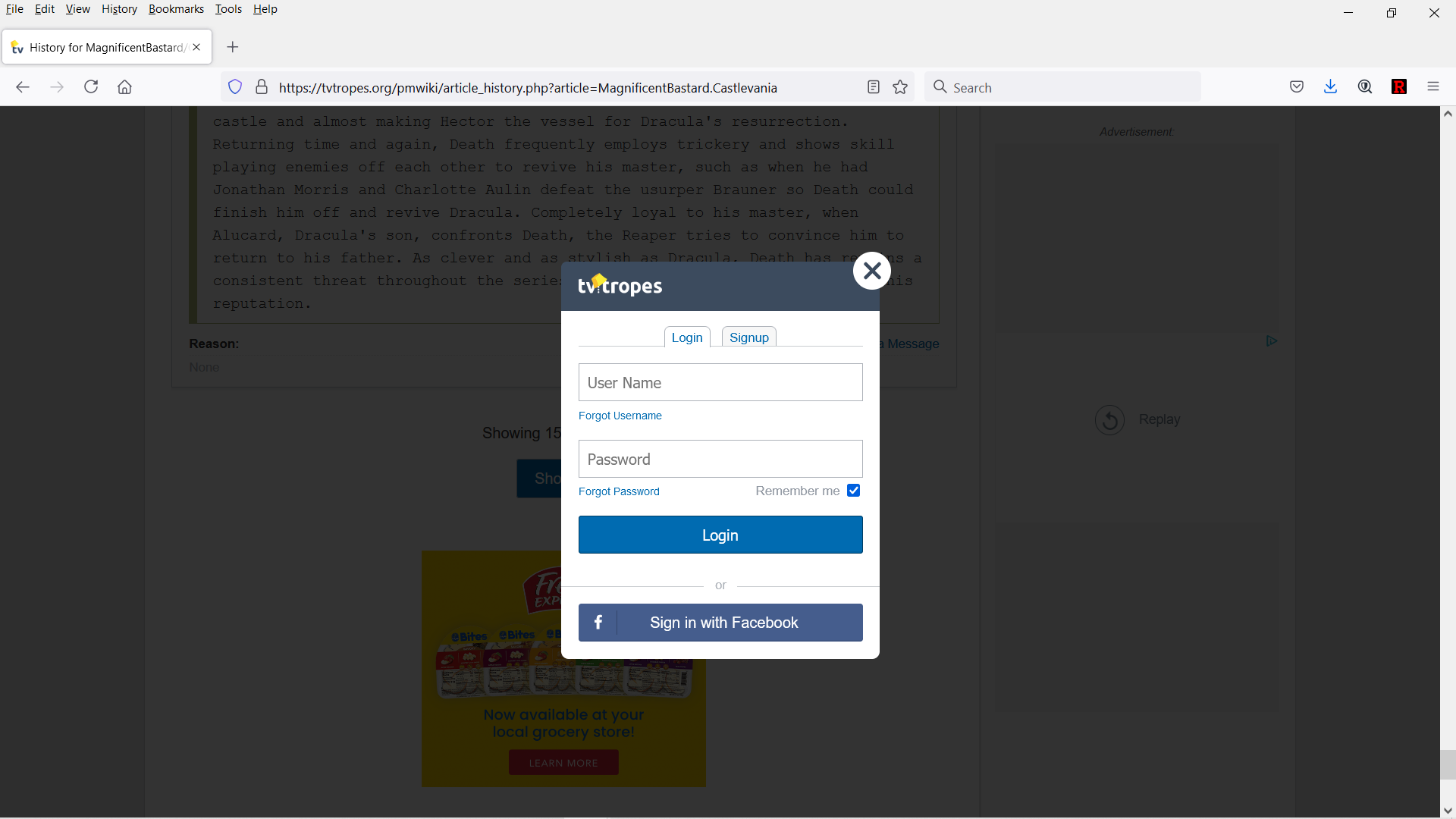Open the Firefox application menu
The height and width of the screenshot is (819, 1456).
coord(1433,86)
